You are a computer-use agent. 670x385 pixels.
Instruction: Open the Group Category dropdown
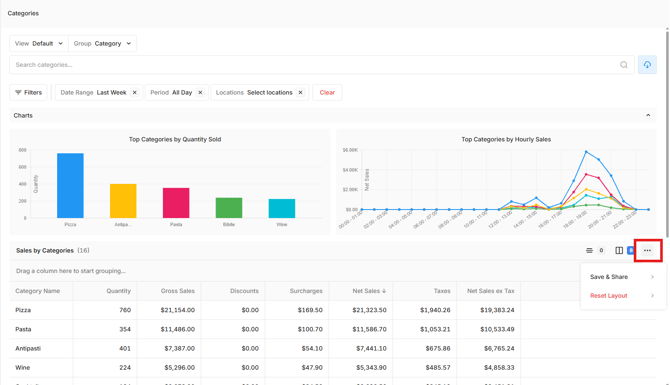(103, 44)
